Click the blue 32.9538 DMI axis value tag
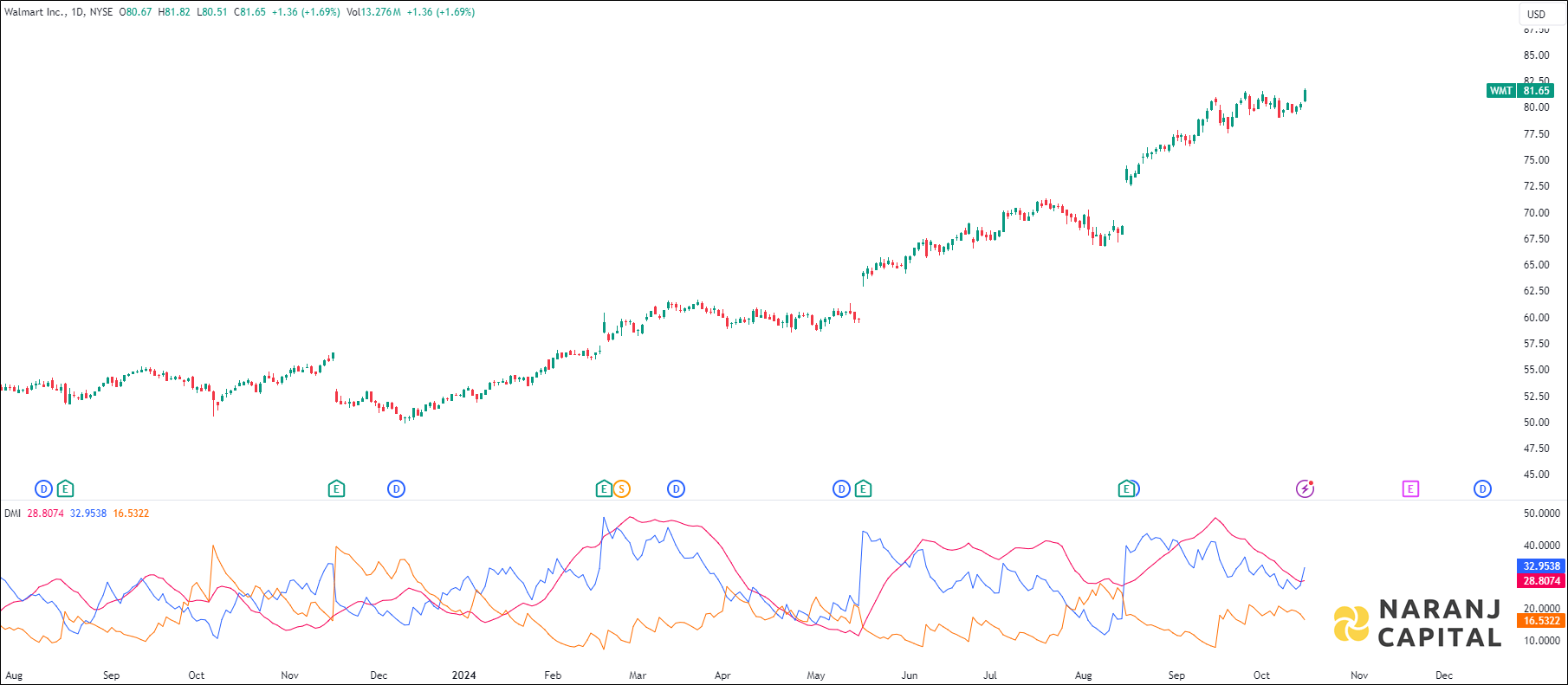The width and height of the screenshot is (1568, 685). pos(1541,566)
